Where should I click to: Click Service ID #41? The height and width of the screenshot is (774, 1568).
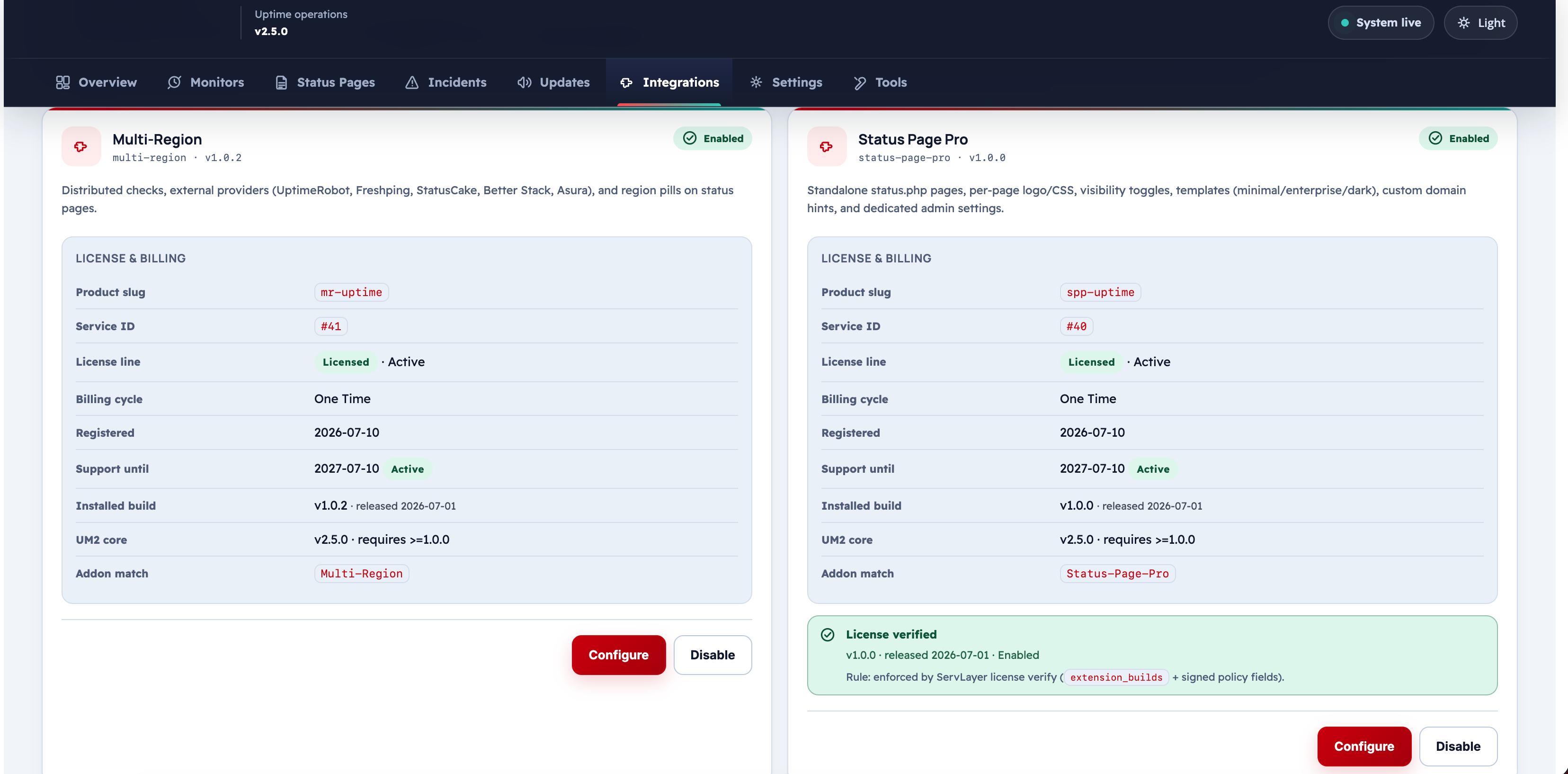pyautogui.click(x=331, y=326)
